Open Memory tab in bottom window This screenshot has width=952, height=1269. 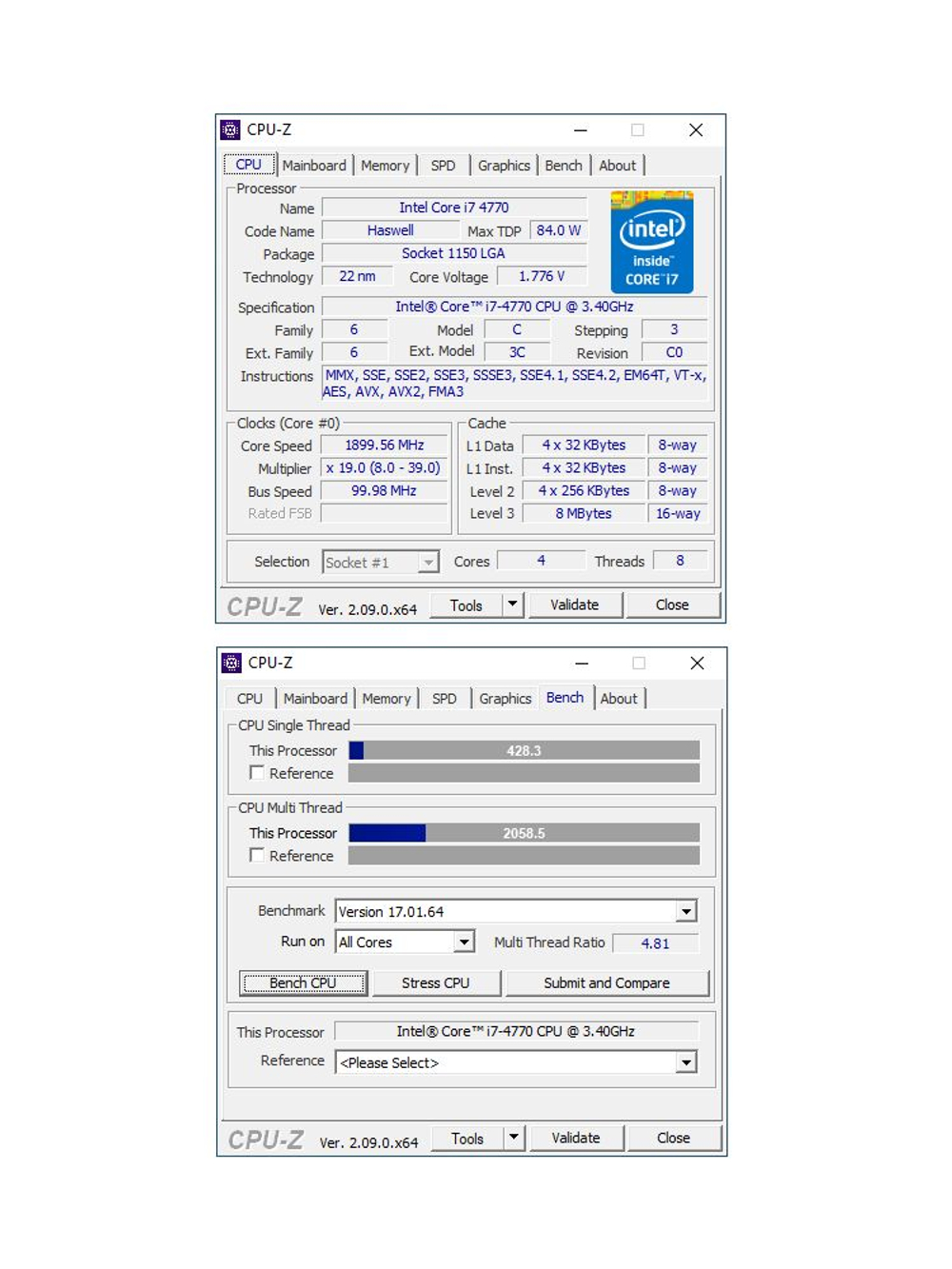pos(386,699)
